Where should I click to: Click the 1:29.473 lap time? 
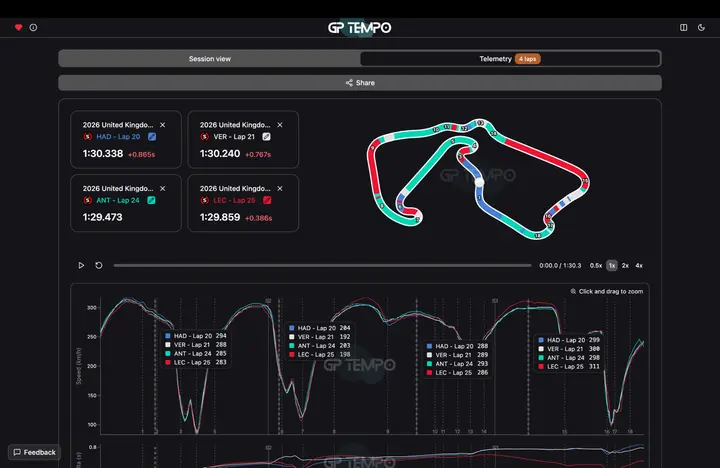pos(102,217)
